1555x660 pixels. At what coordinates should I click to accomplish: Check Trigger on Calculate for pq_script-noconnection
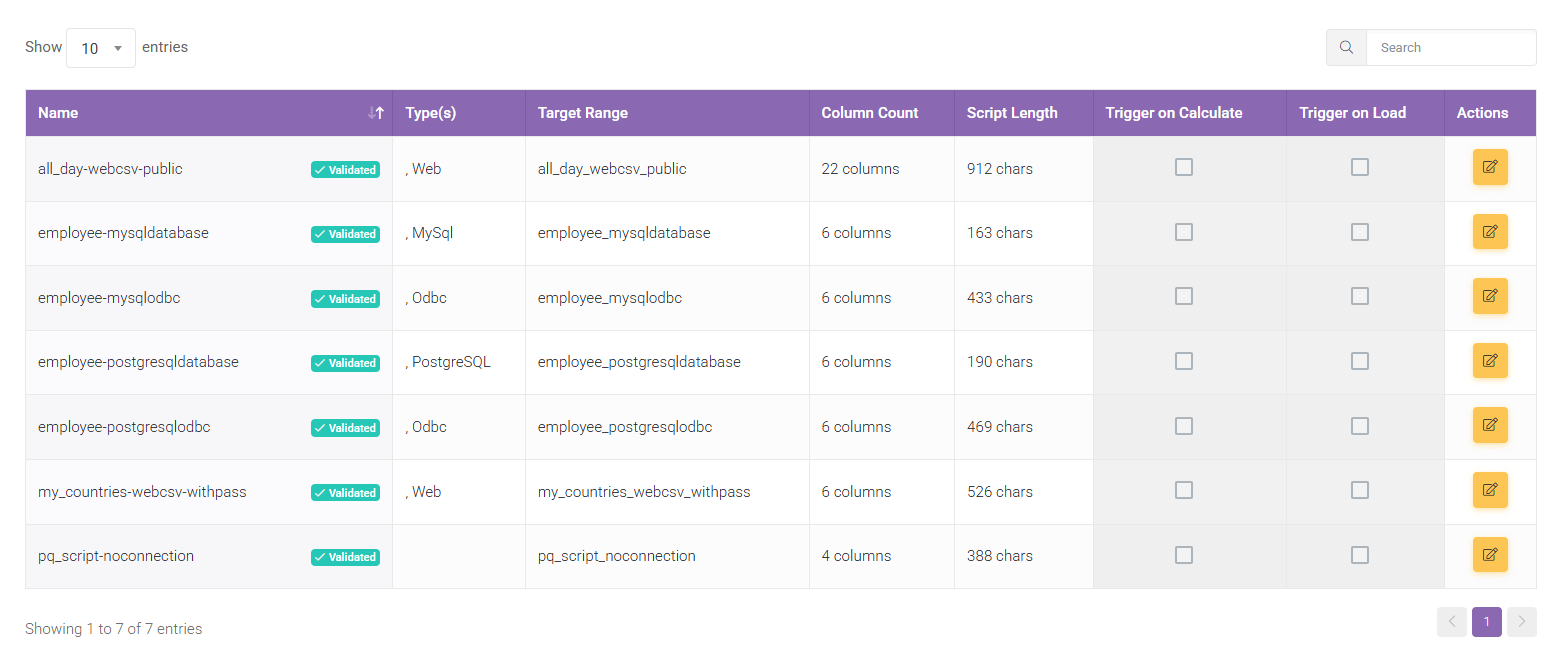pos(1184,554)
